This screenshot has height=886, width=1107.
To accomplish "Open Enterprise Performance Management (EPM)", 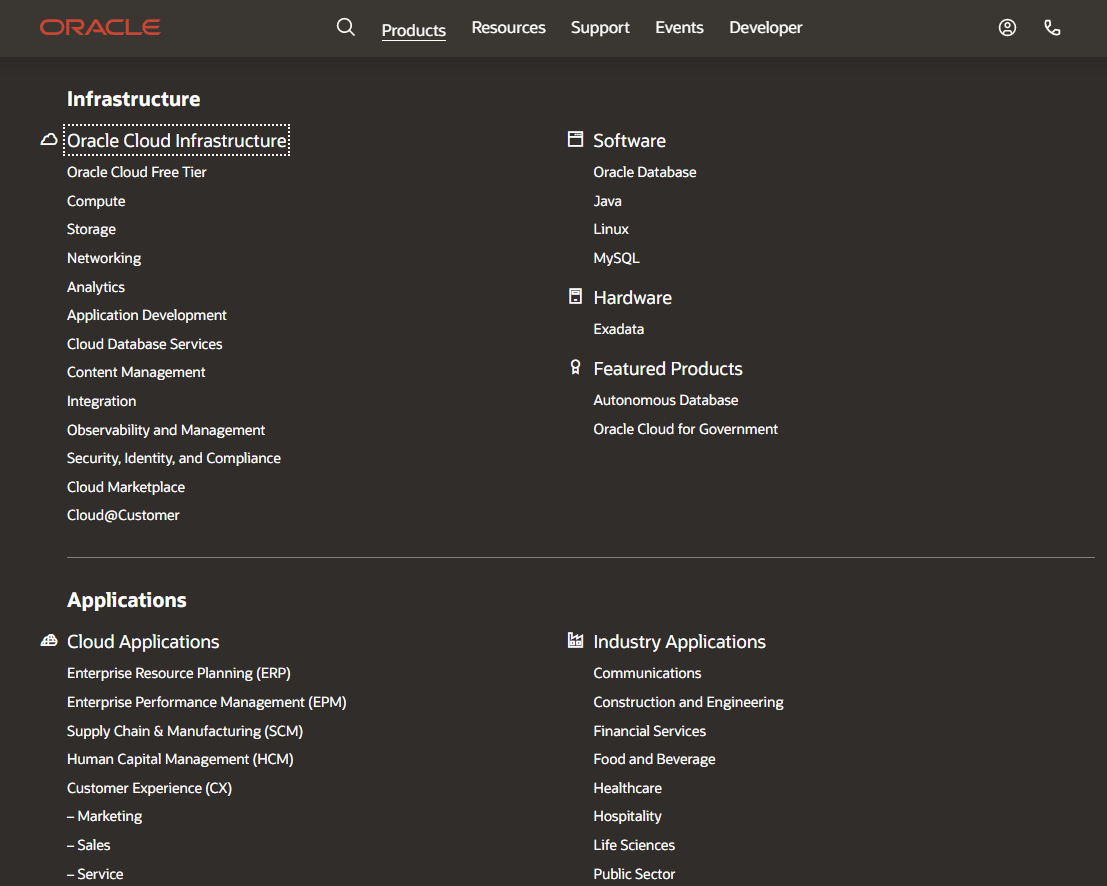I will tap(207, 702).
